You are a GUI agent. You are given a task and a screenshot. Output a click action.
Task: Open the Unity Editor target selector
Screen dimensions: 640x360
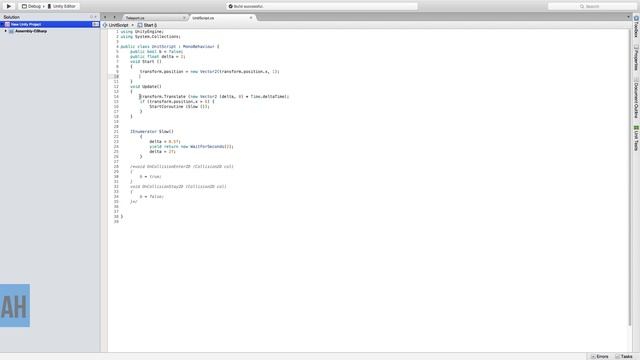pyautogui.click(x=62, y=7)
